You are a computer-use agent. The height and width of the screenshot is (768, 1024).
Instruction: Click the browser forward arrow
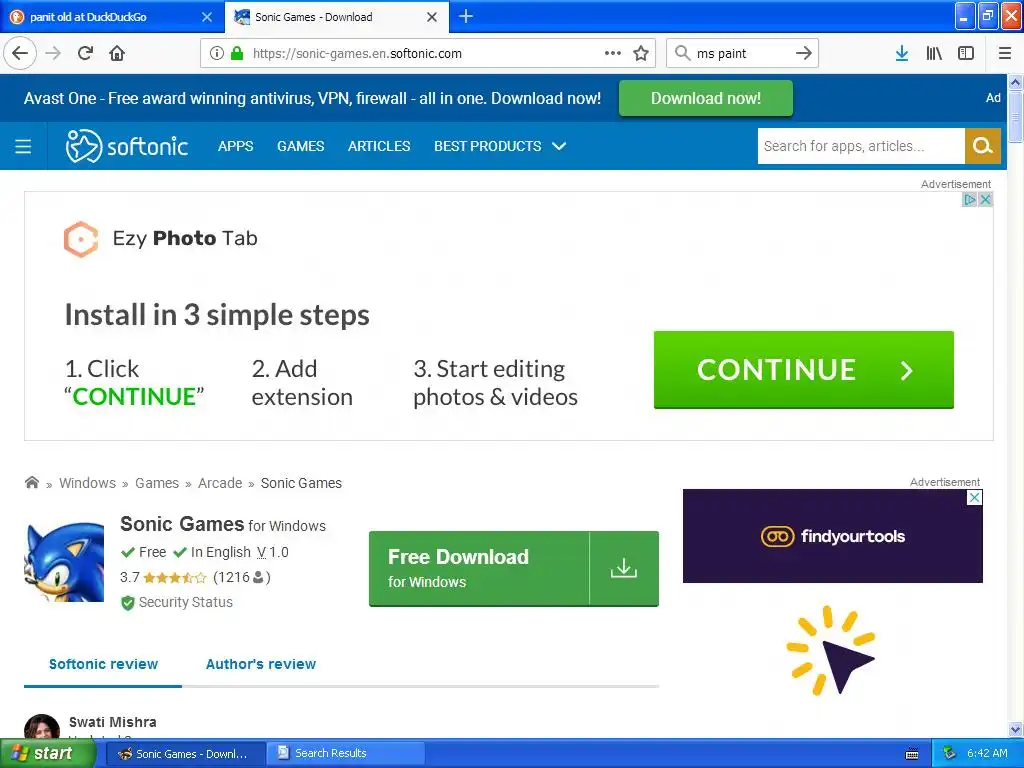coord(53,53)
